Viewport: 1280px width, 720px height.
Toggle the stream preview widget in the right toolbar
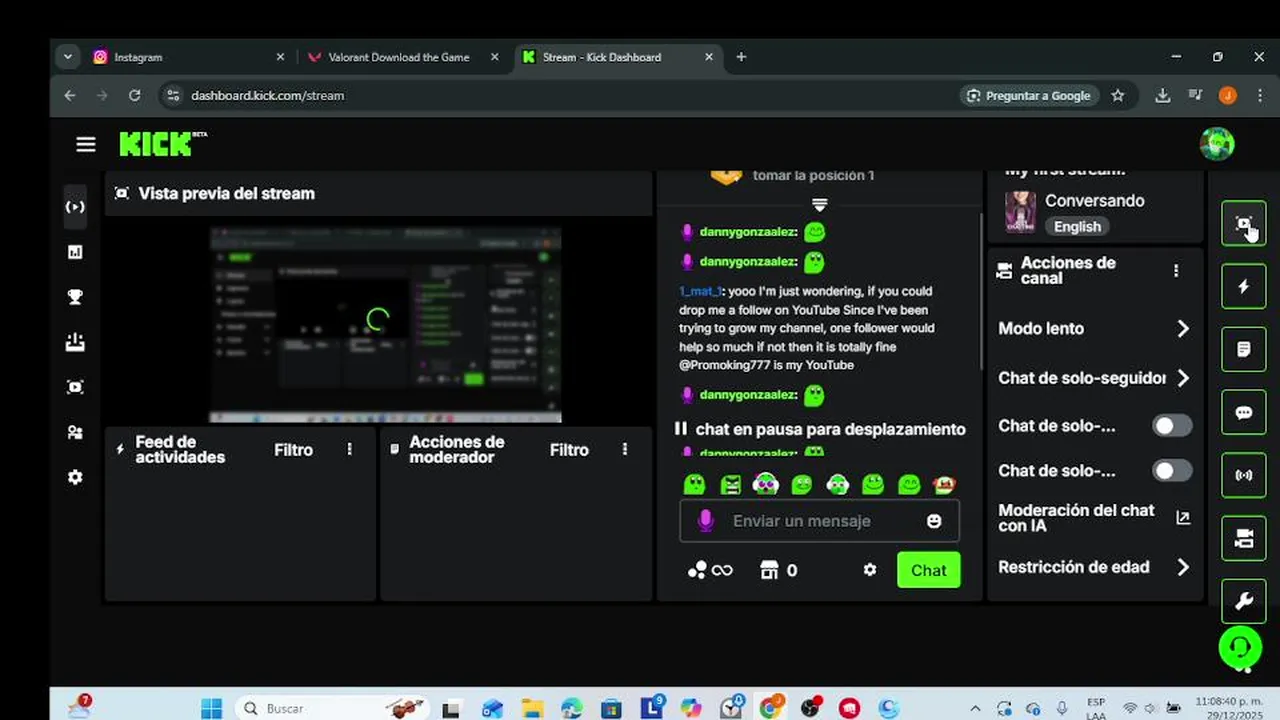pyautogui.click(x=1243, y=224)
